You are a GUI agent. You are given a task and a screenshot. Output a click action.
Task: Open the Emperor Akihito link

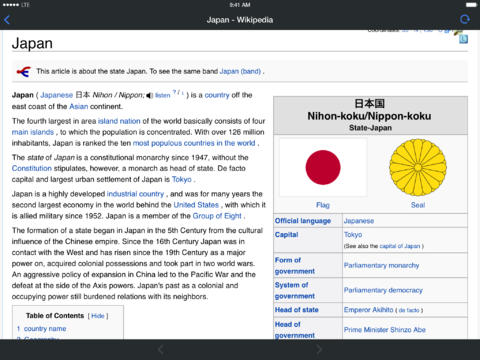tap(369, 310)
